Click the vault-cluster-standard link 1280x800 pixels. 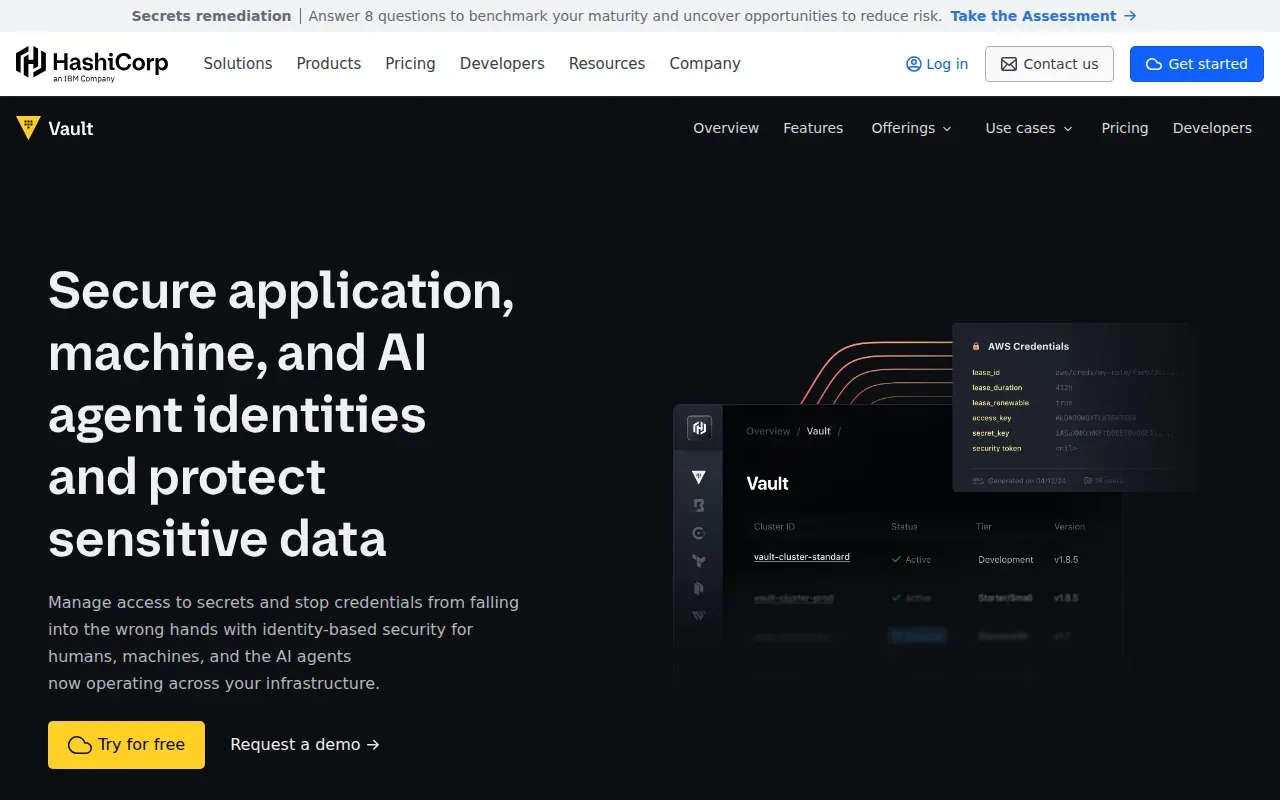[x=802, y=557]
